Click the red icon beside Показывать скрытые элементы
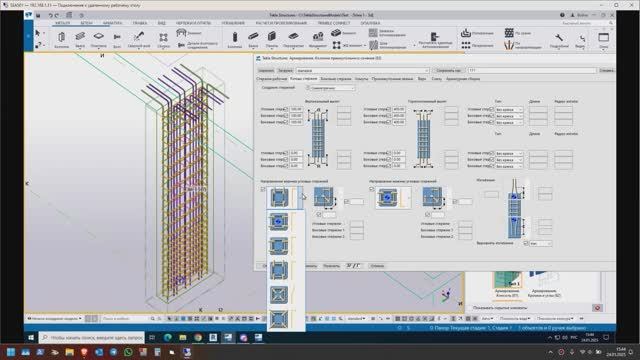The image size is (640, 360). click(x=597, y=308)
